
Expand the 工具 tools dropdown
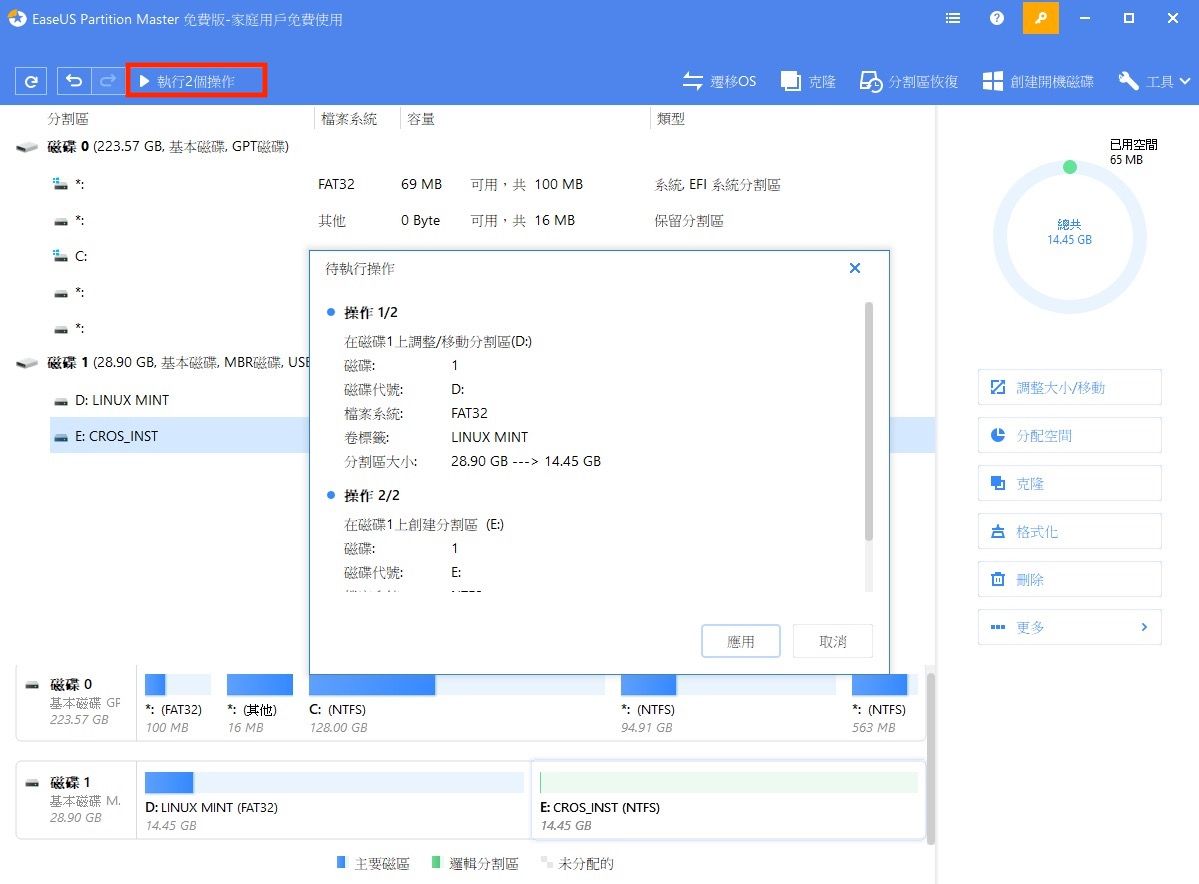coord(1153,81)
